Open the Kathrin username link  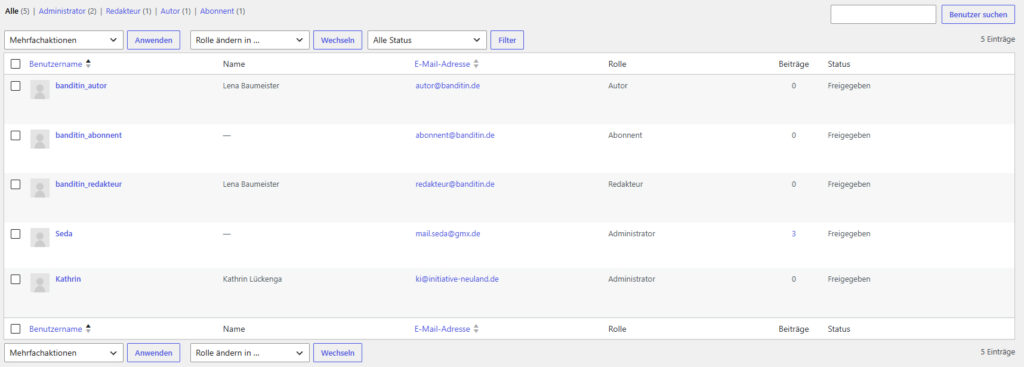pyautogui.click(x=68, y=279)
